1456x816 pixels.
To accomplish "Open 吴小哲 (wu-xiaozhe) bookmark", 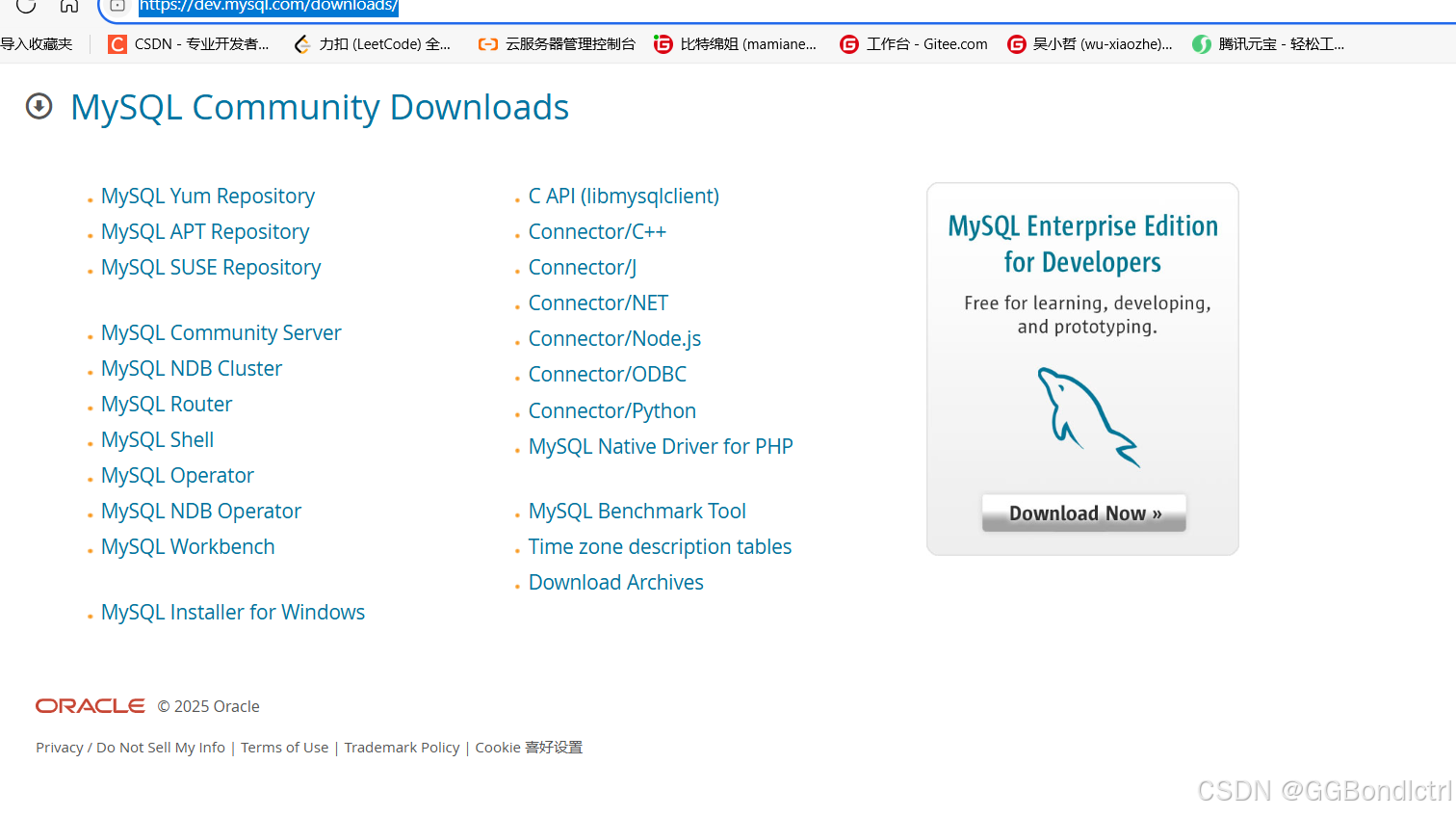I will point(1090,44).
